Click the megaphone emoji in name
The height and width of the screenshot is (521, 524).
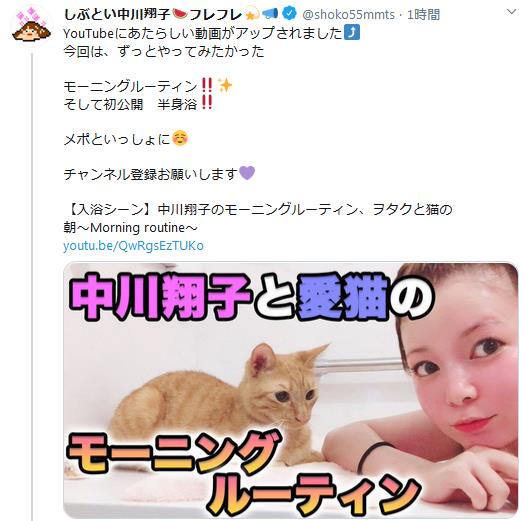pos(269,14)
